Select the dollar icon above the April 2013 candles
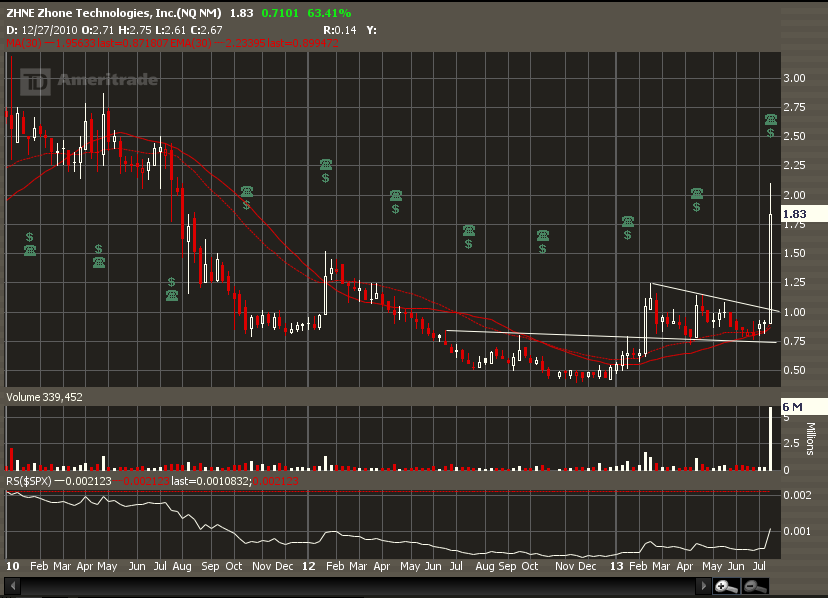Viewport: 828px width, 598px height. (x=697, y=207)
